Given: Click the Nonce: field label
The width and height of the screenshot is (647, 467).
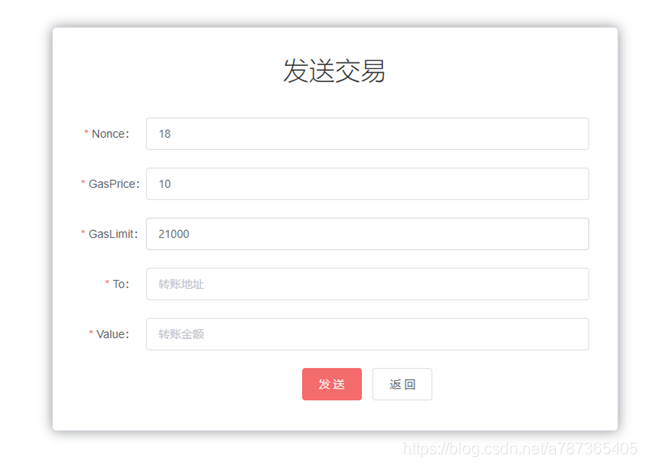Looking at the screenshot, I should [110, 134].
